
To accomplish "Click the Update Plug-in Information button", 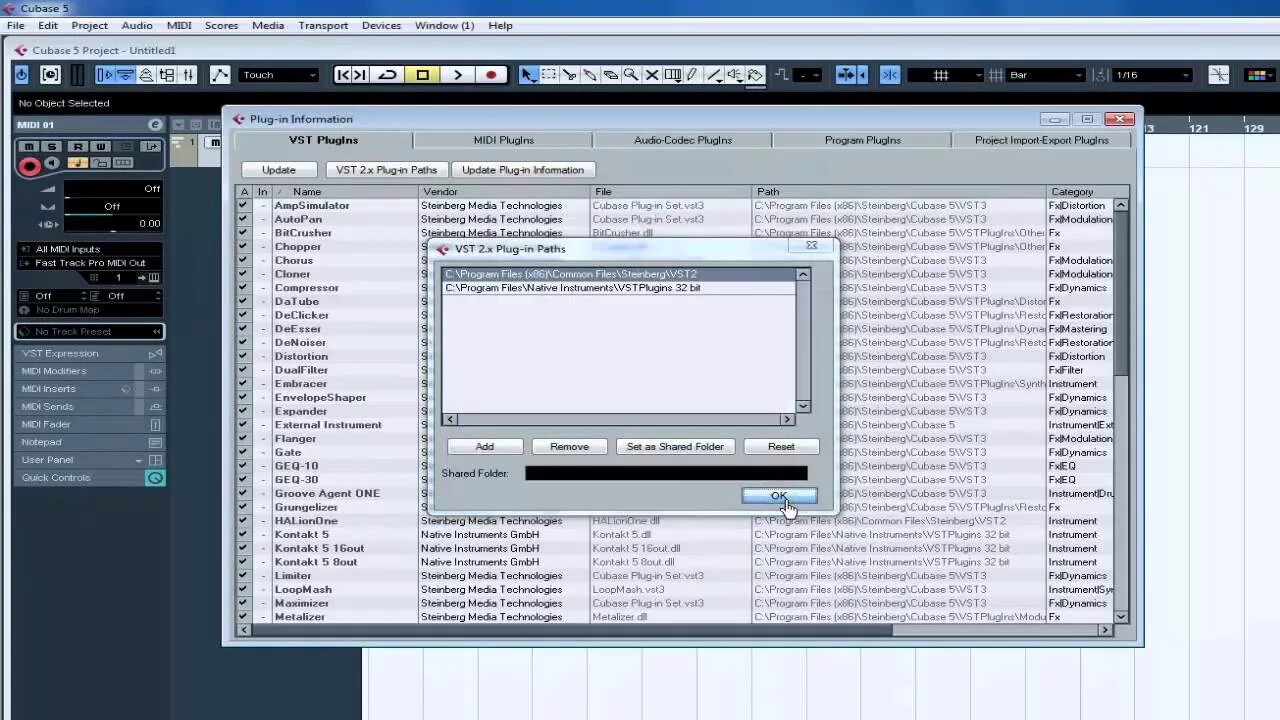I will tap(523, 170).
